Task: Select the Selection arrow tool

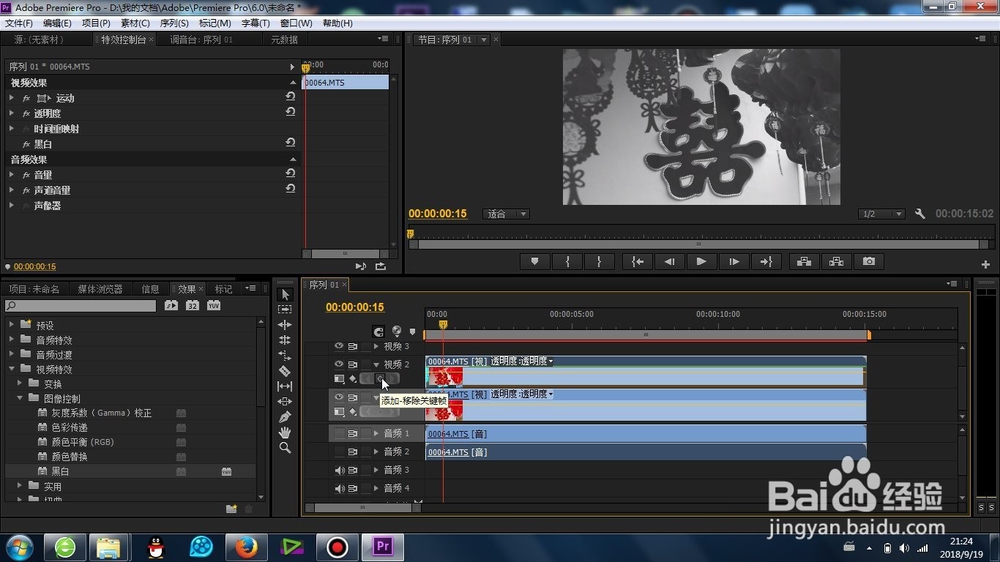Action: pos(285,295)
